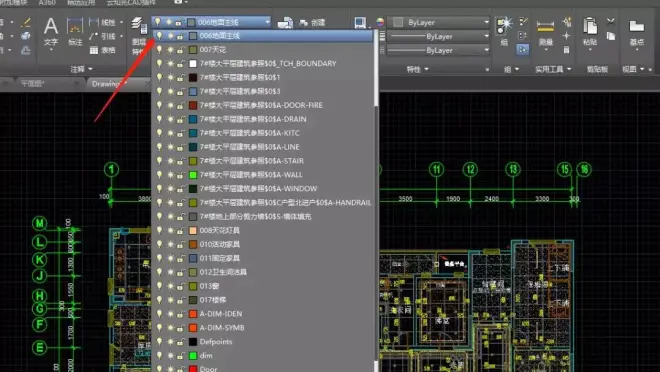Expand the 组 panel title arrow

517,69
